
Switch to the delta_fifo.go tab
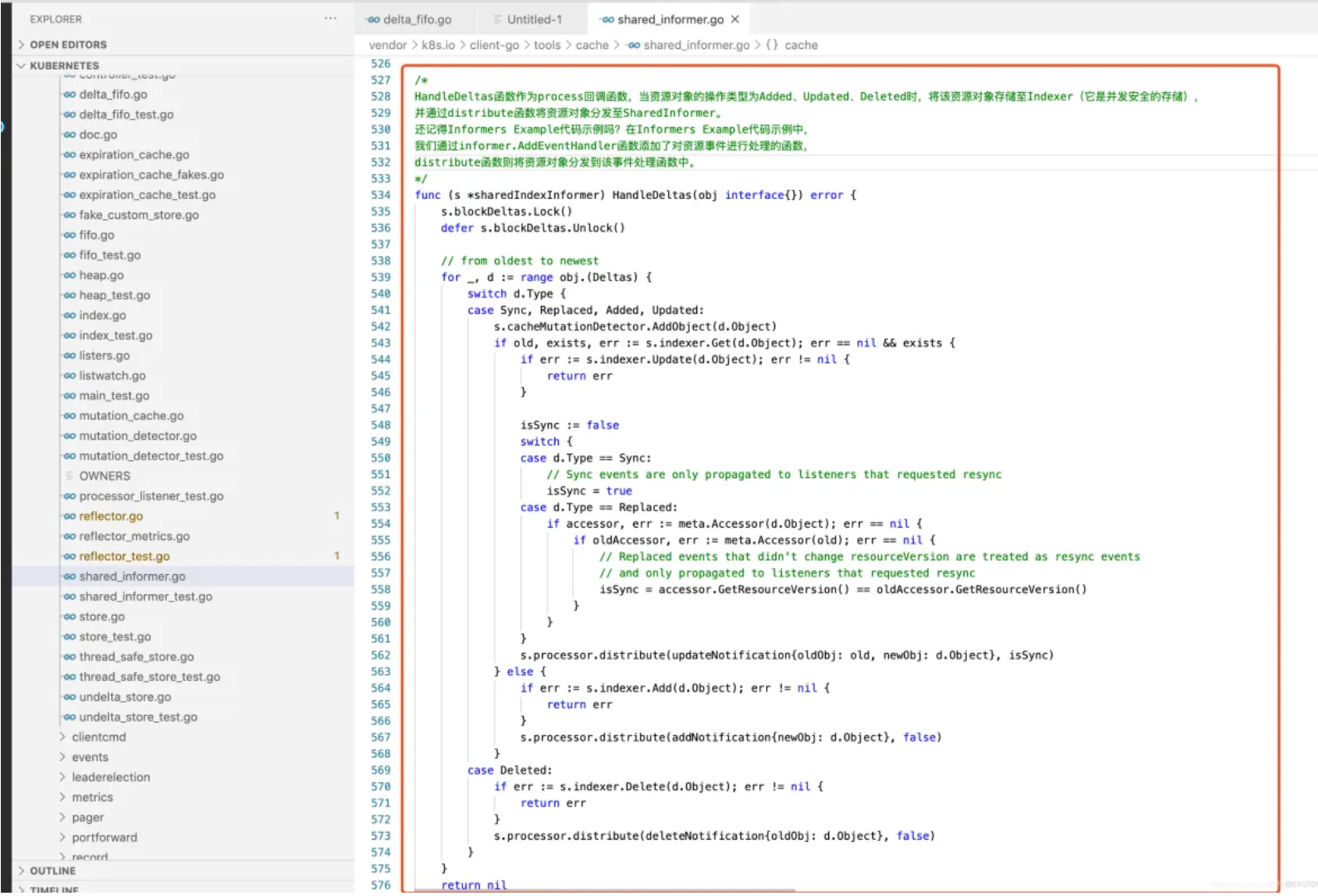point(417,19)
